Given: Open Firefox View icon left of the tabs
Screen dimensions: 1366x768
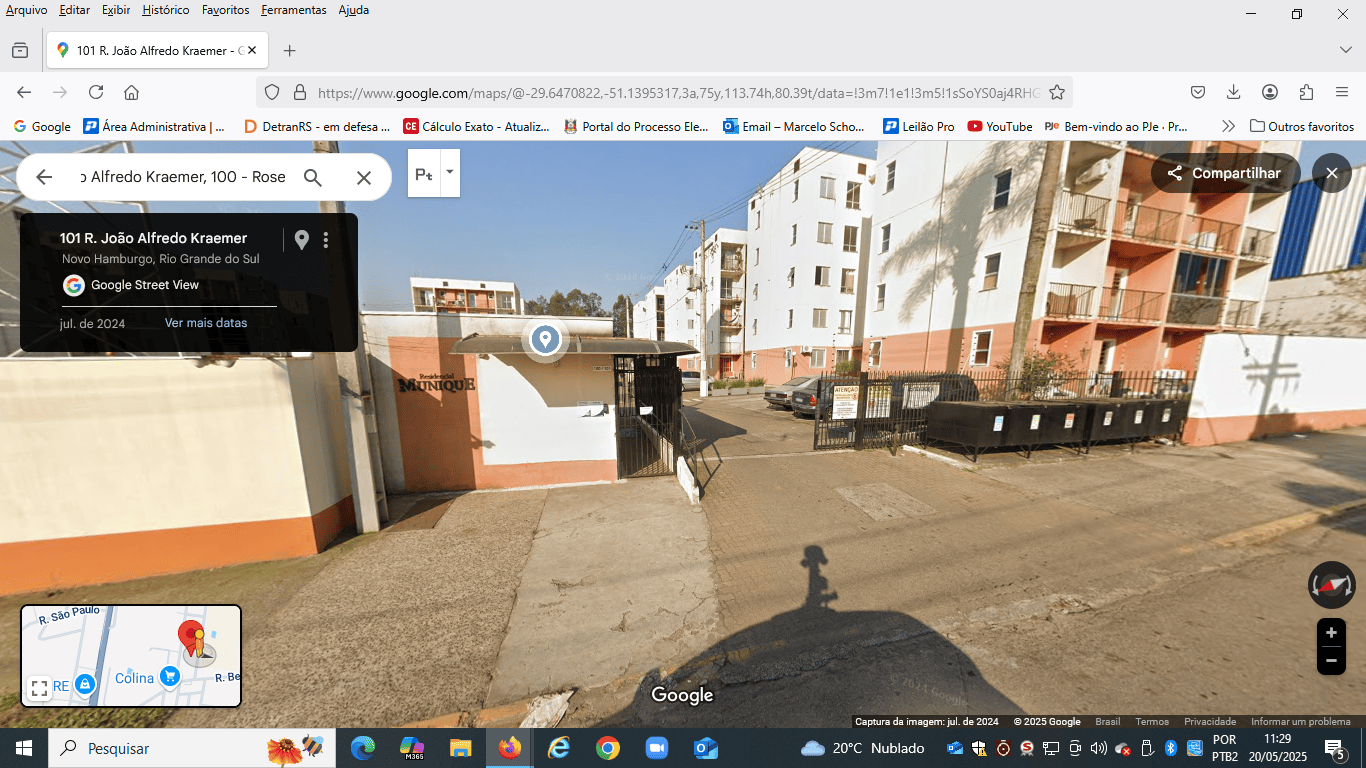Looking at the screenshot, I should (20, 50).
